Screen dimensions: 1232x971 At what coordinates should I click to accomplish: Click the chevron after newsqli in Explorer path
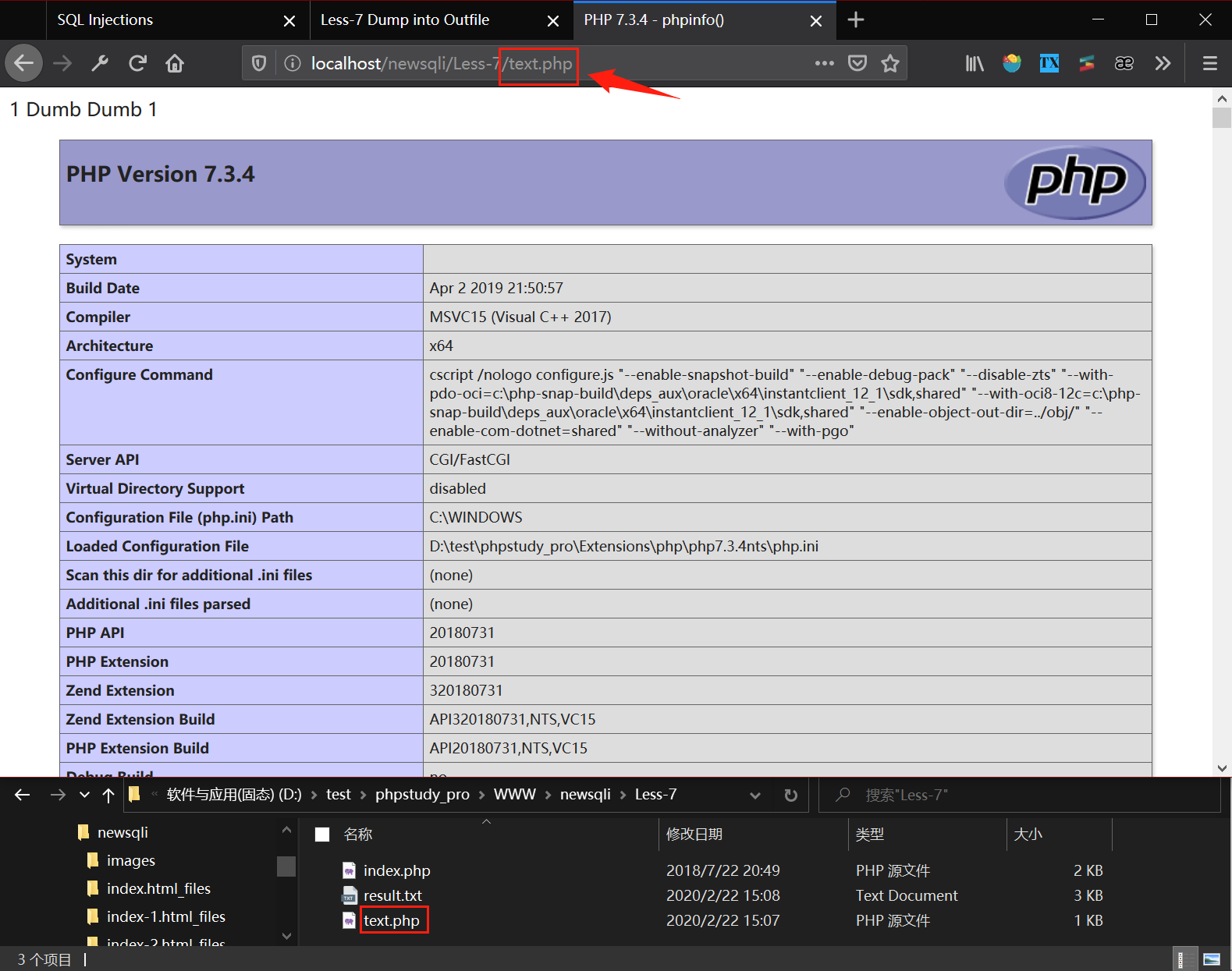623,795
